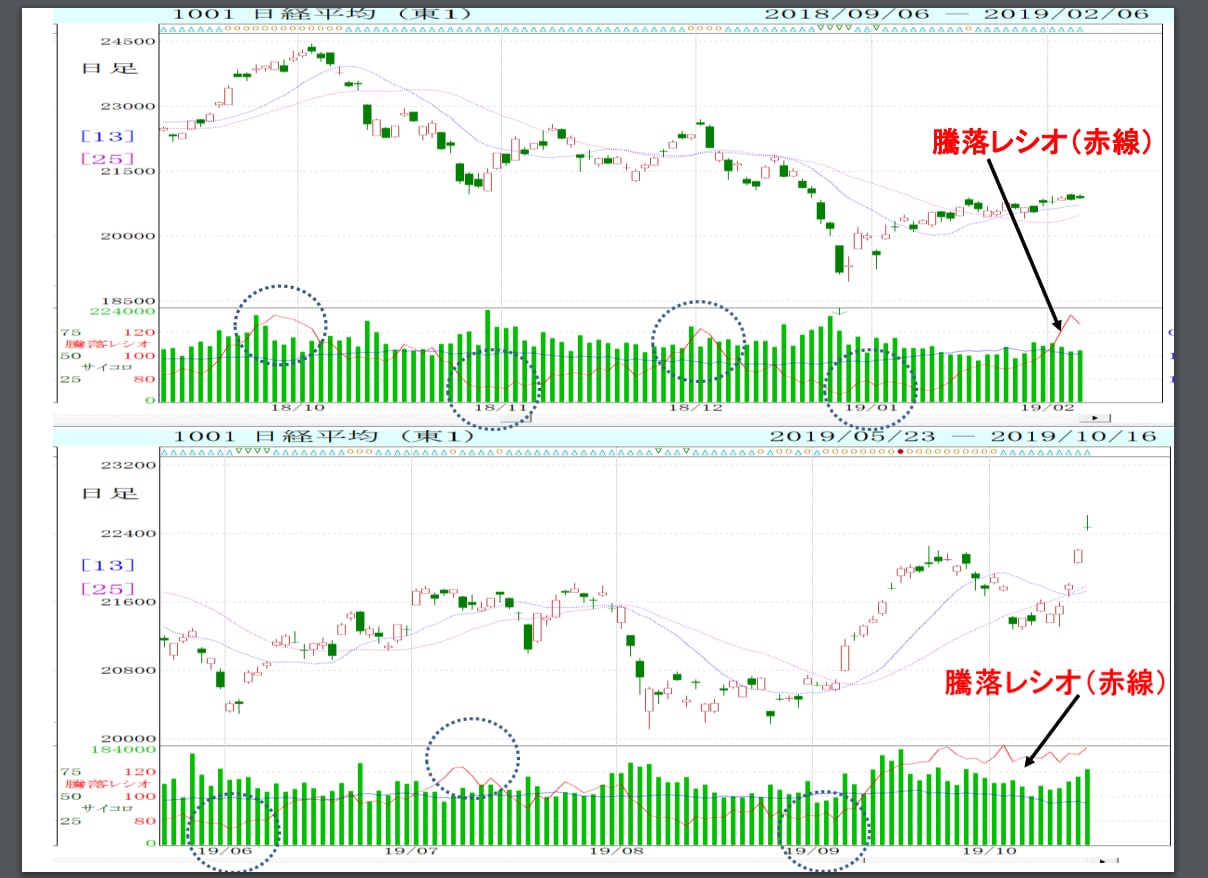
Task: Click the "18/12" month label on the time axis
Action: (x=696, y=408)
